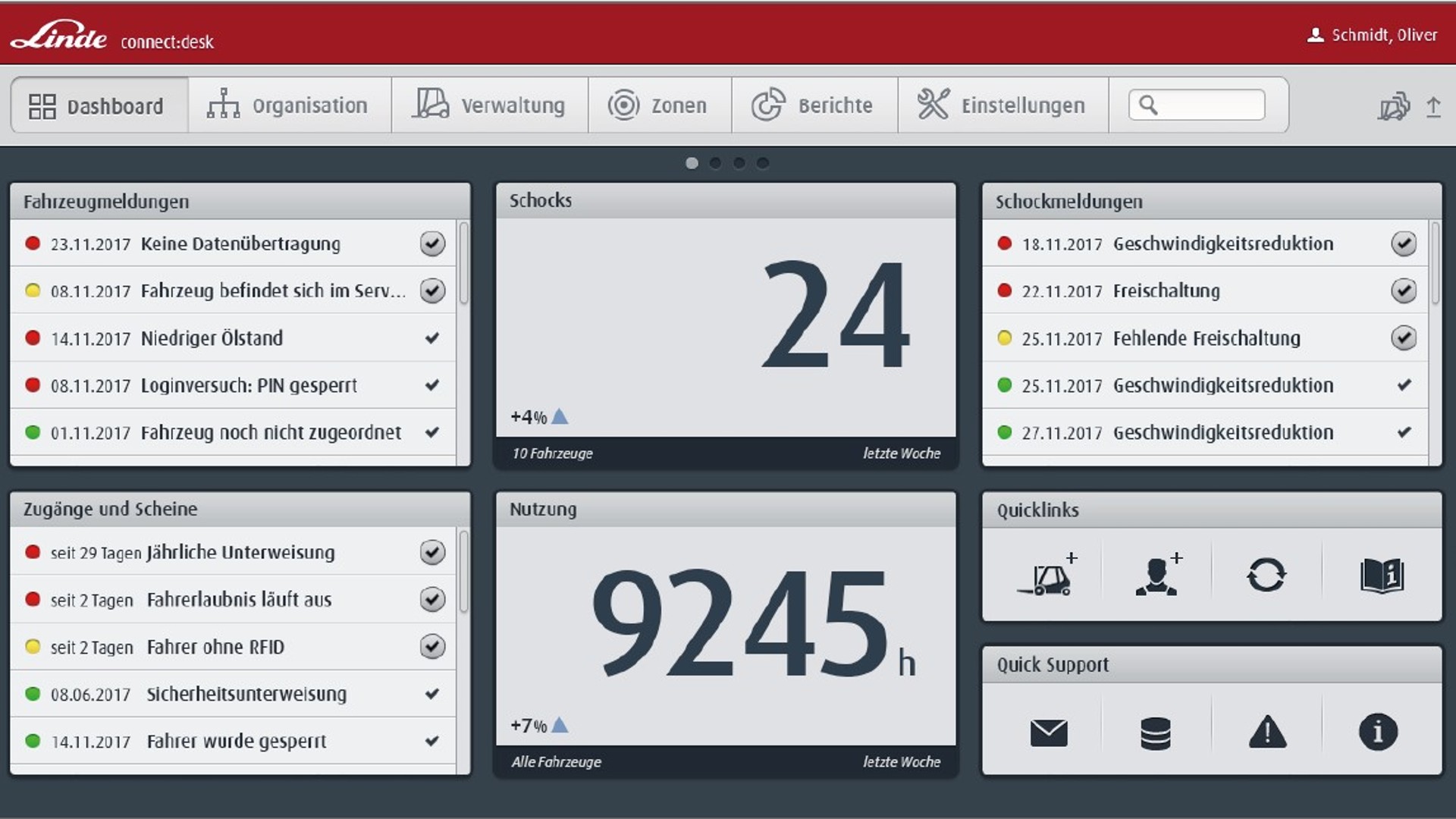Select the sync icon under Quicklinks
This screenshot has height=819, width=1456.
pos(1266,575)
